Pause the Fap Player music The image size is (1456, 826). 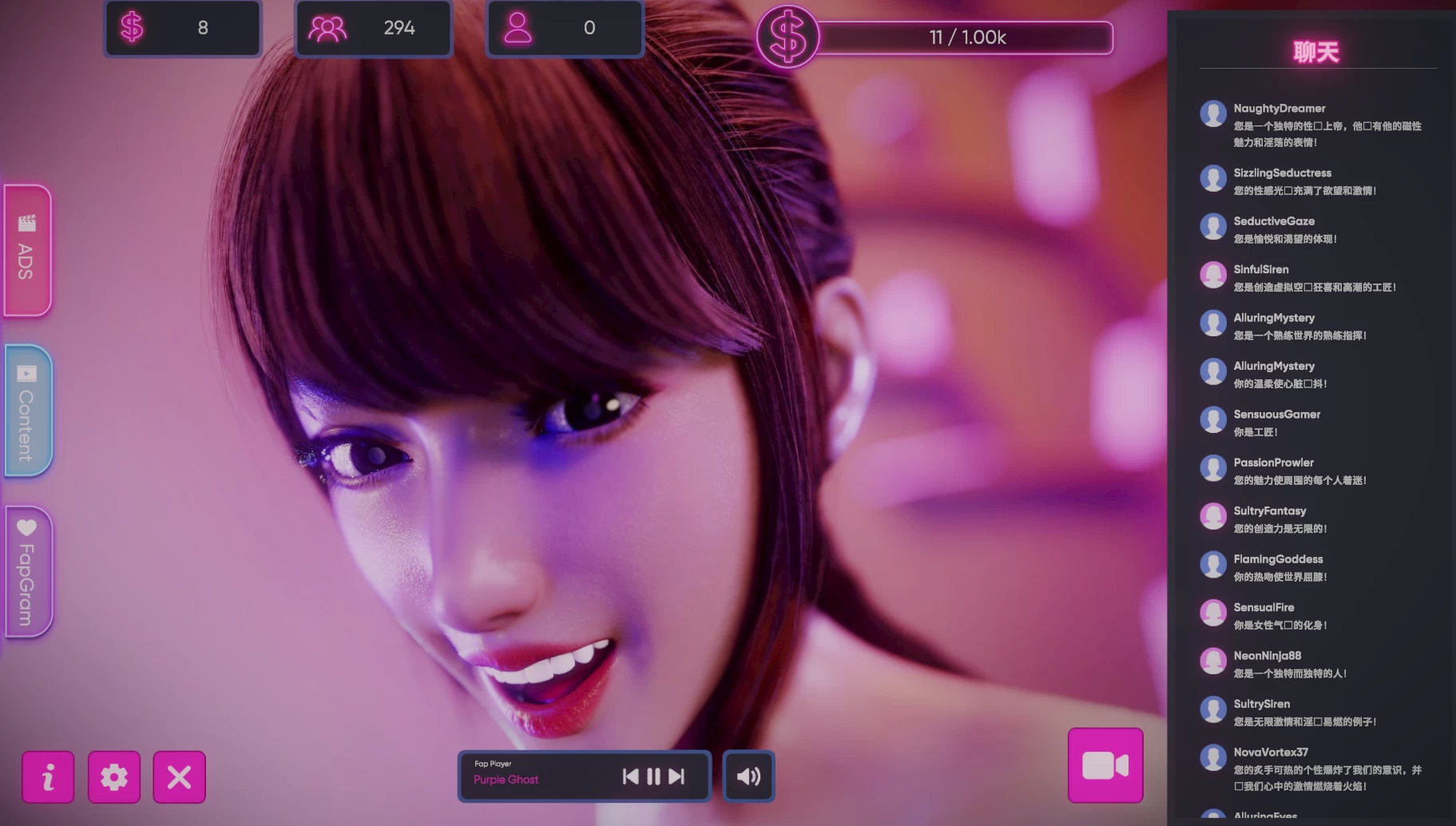[x=653, y=776]
